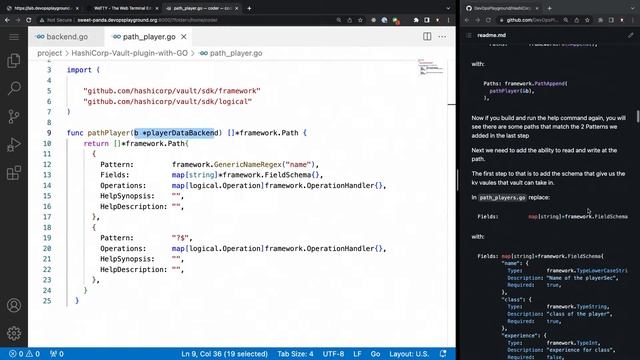Screen dimensions: 640x360
Task: Bookmark this page in left browser
Action: (360, 20)
